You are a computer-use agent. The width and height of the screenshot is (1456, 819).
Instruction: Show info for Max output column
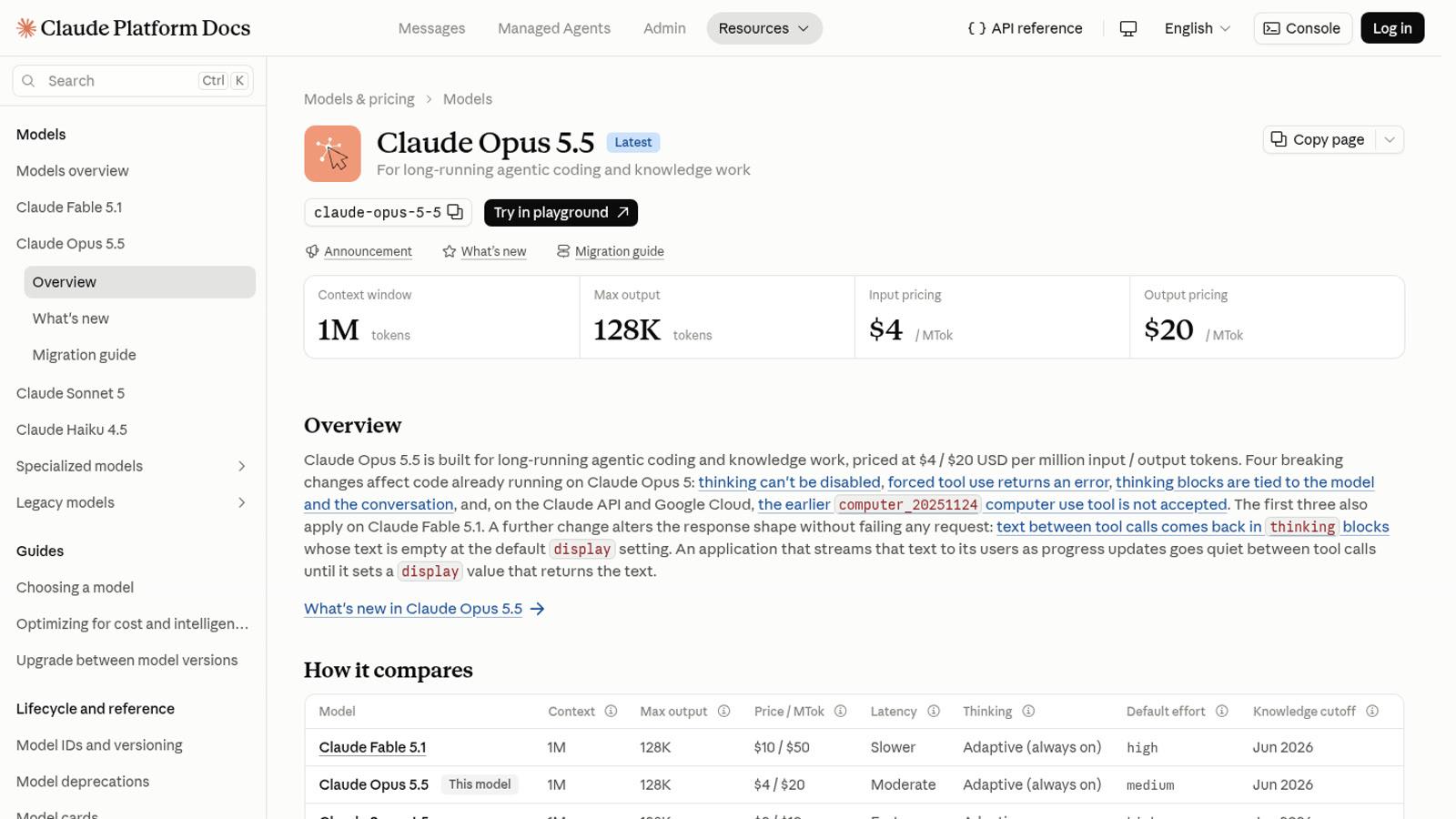click(x=723, y=712)
